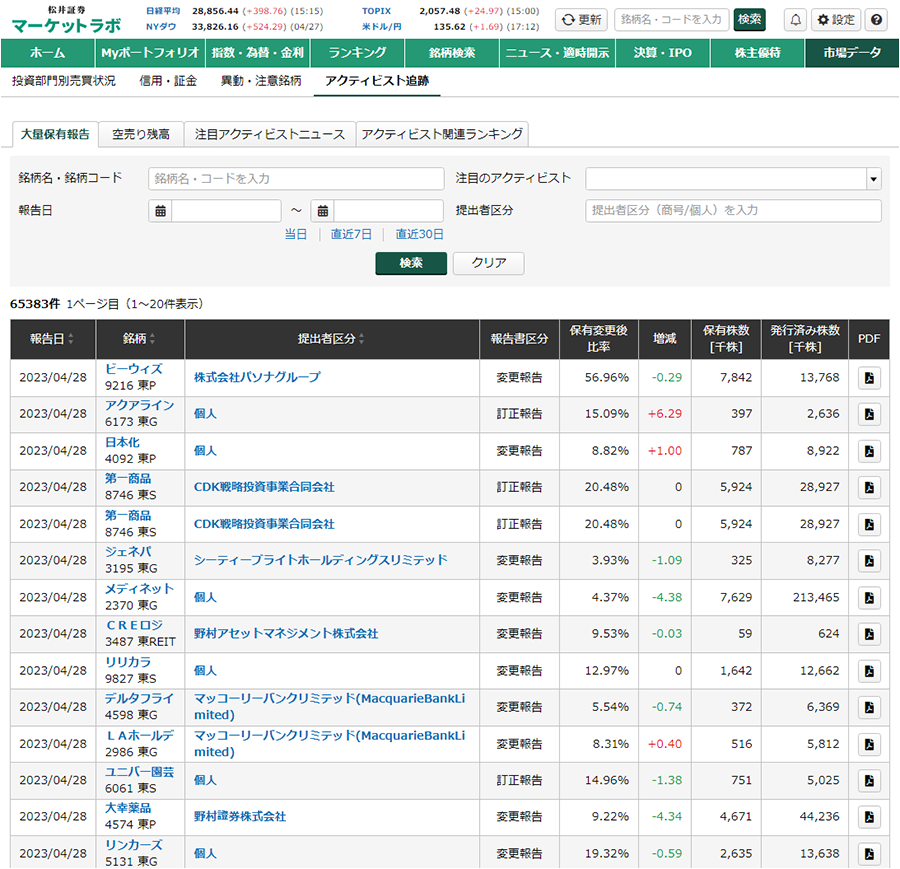Screen dimensions: 900x869
Task: Open ニュース・適時開示 menu
Action: pos(557,53)
